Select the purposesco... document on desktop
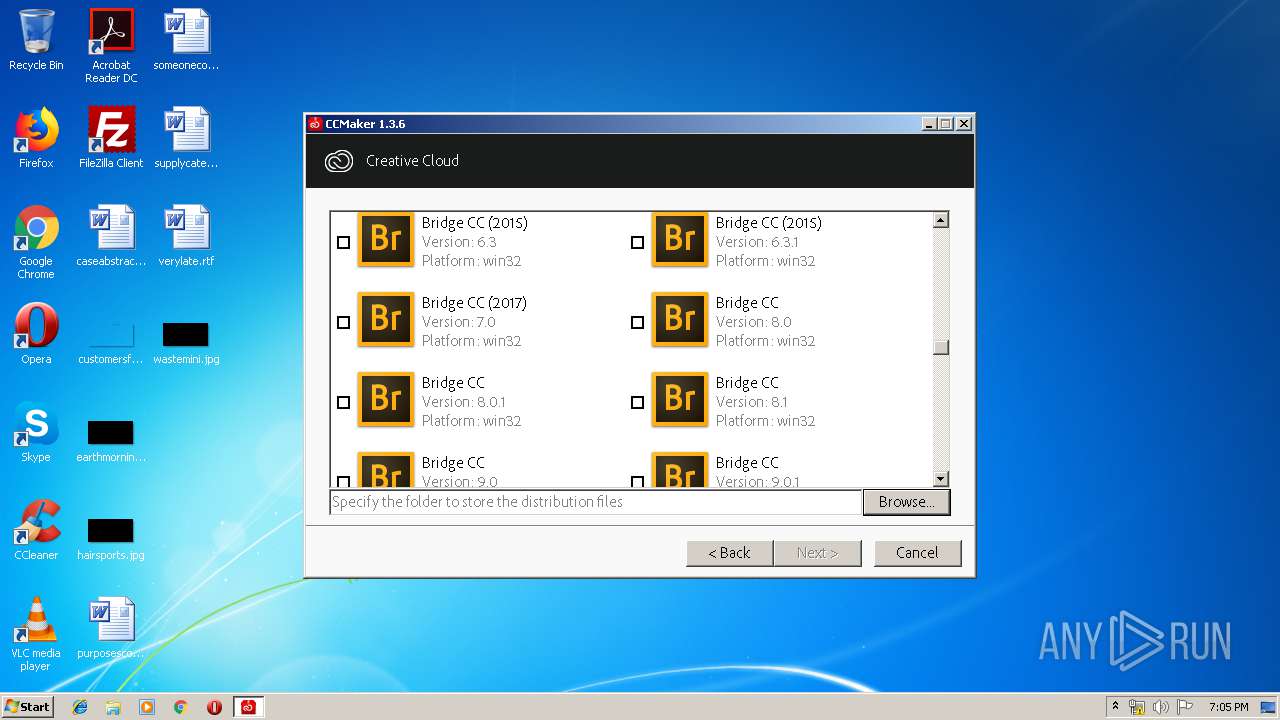Viewport: 1280px width, 720px height. pos(111,628)
